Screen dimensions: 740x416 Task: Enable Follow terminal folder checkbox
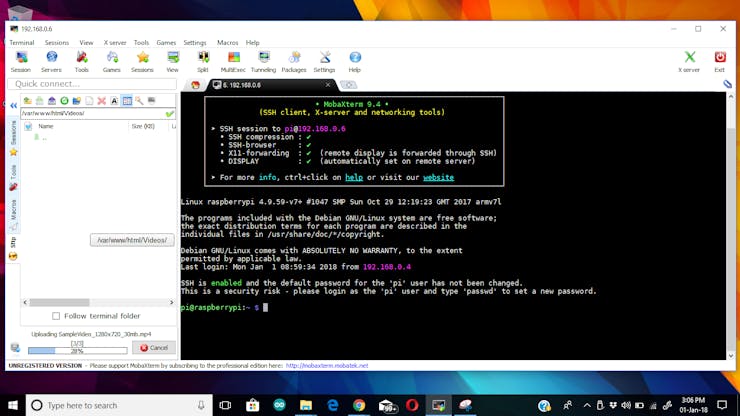click(56, 316)
